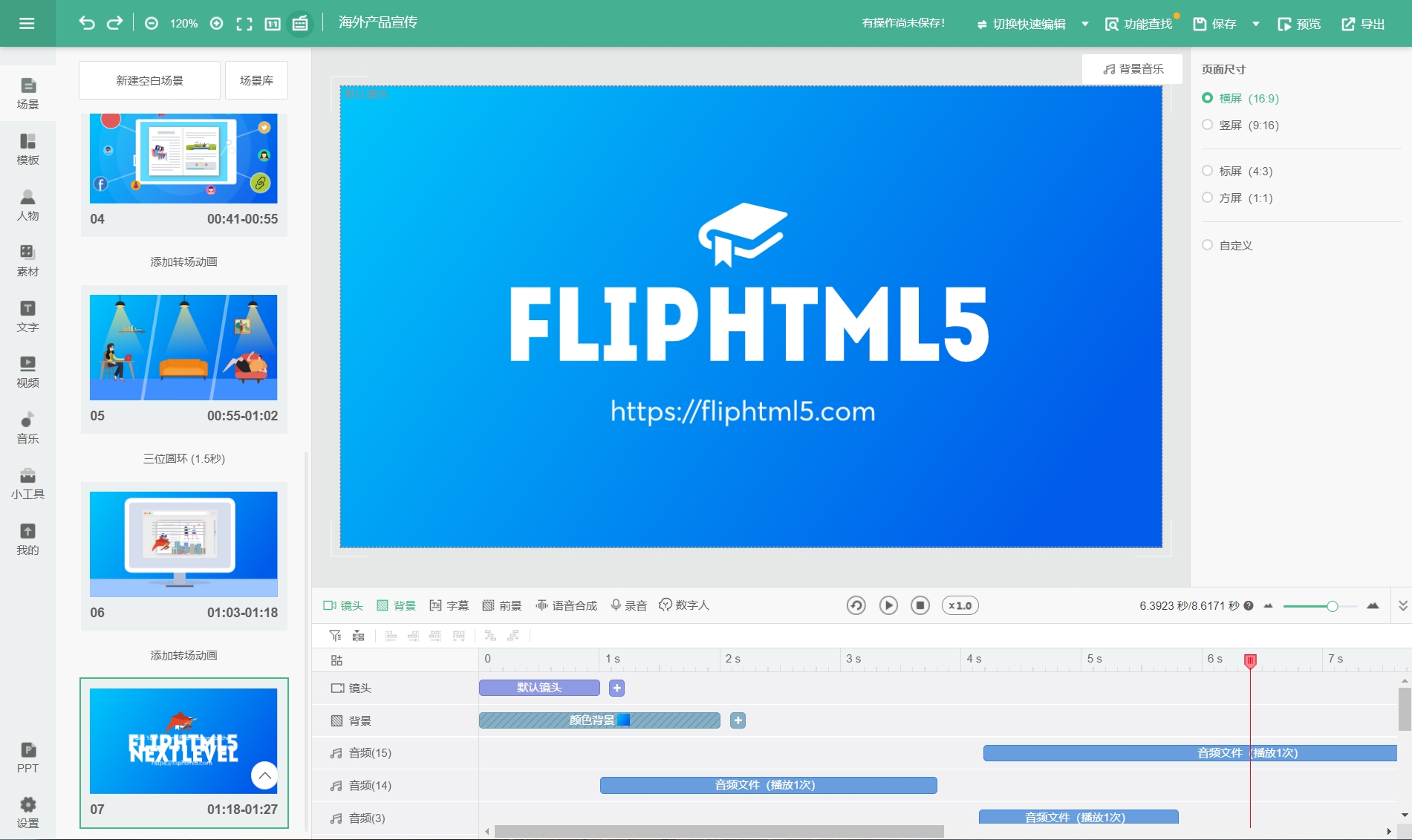This screenshot has width=1412, height=840.
Task: Toggle the timeline panel icon in toolbar
Action: point(300,24)
